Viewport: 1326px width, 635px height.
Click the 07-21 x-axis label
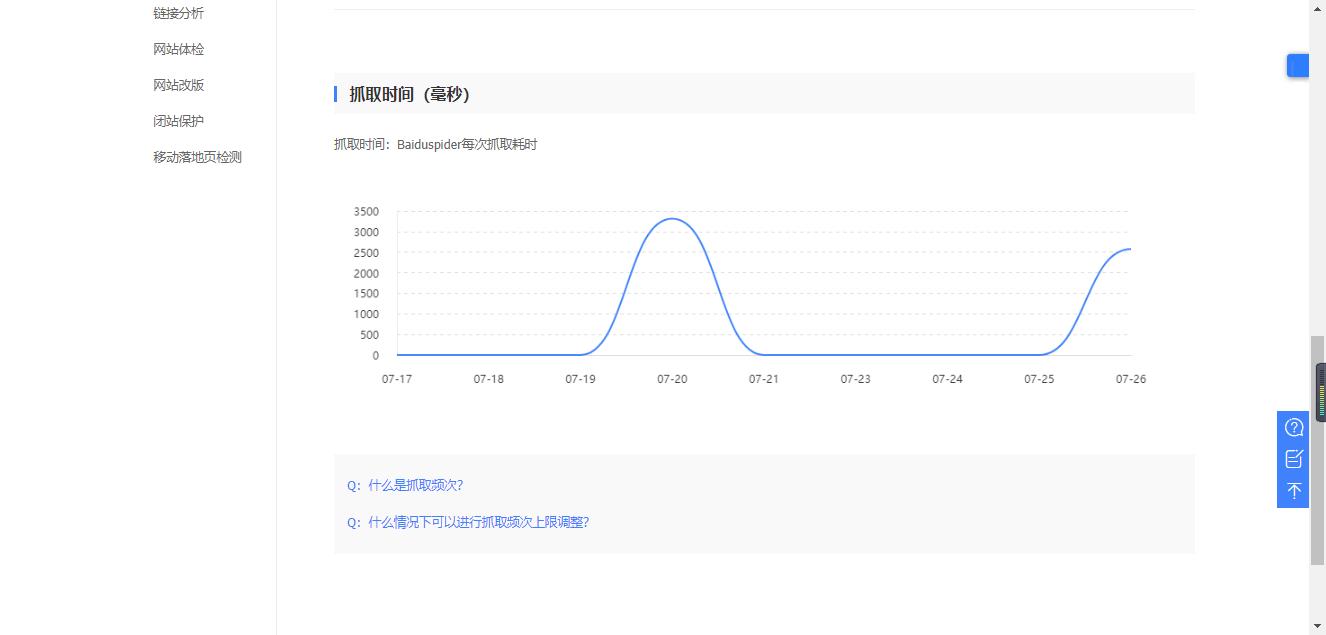tap(763, 379)
